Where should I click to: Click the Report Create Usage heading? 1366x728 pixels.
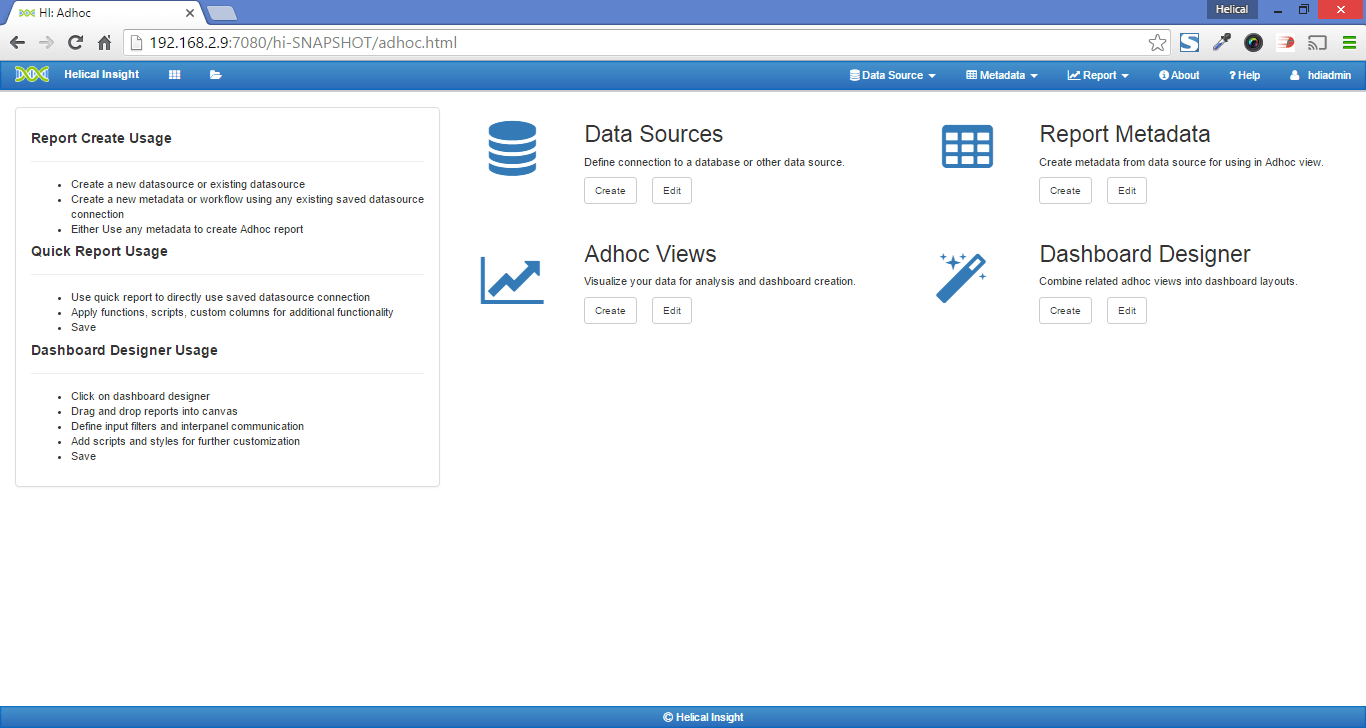tap(101, 138)
